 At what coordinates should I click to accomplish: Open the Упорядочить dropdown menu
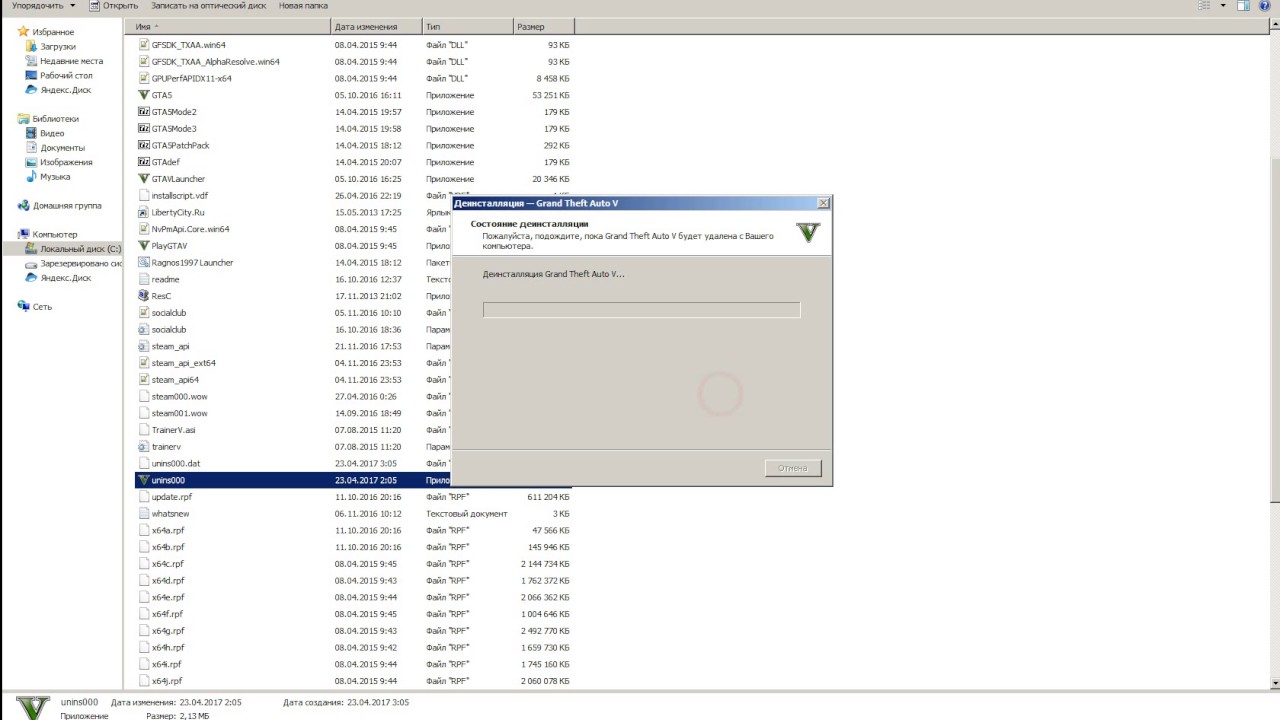point(42,6)
